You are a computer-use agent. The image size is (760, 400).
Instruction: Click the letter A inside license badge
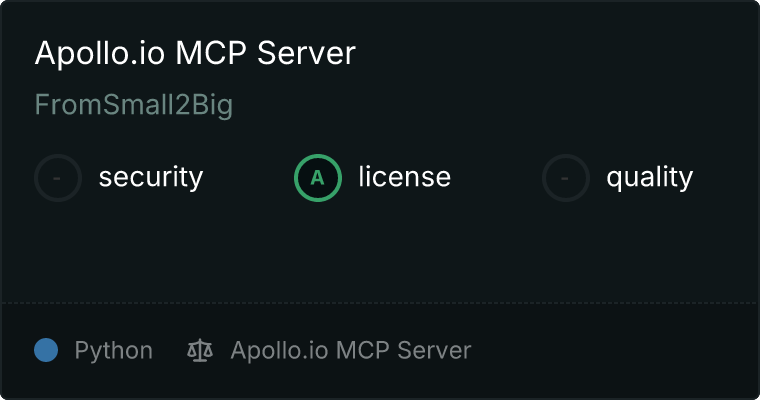pyautogui.click(x=317, y=178)
